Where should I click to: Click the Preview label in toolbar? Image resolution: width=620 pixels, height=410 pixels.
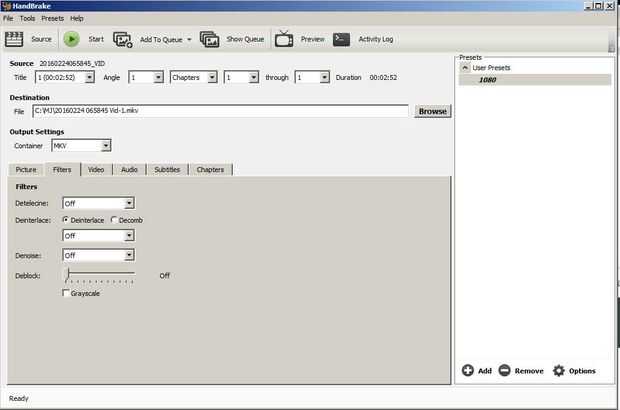pos(312,39)
